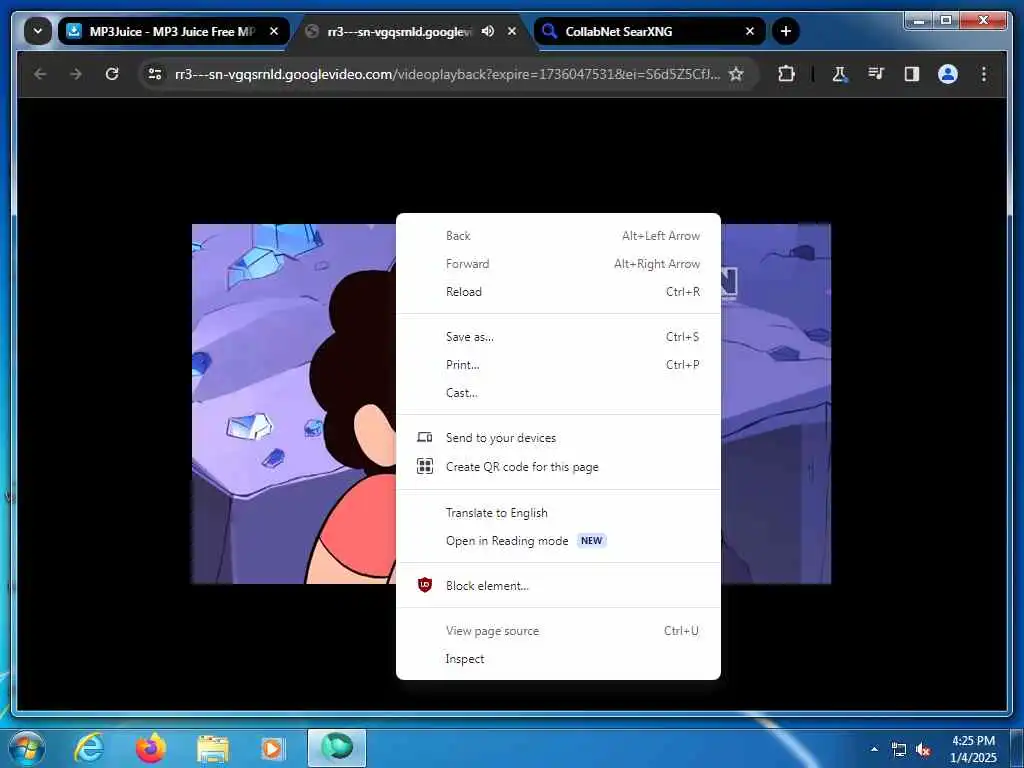Open Windows Media Player taskbar icon

(272, 749)
